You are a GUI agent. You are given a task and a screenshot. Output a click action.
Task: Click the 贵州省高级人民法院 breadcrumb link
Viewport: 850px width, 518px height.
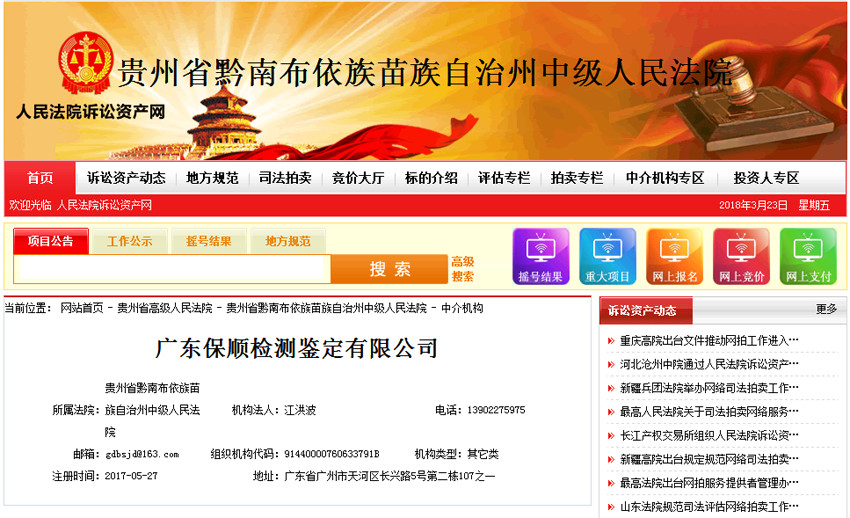click(x=164, y=308)
